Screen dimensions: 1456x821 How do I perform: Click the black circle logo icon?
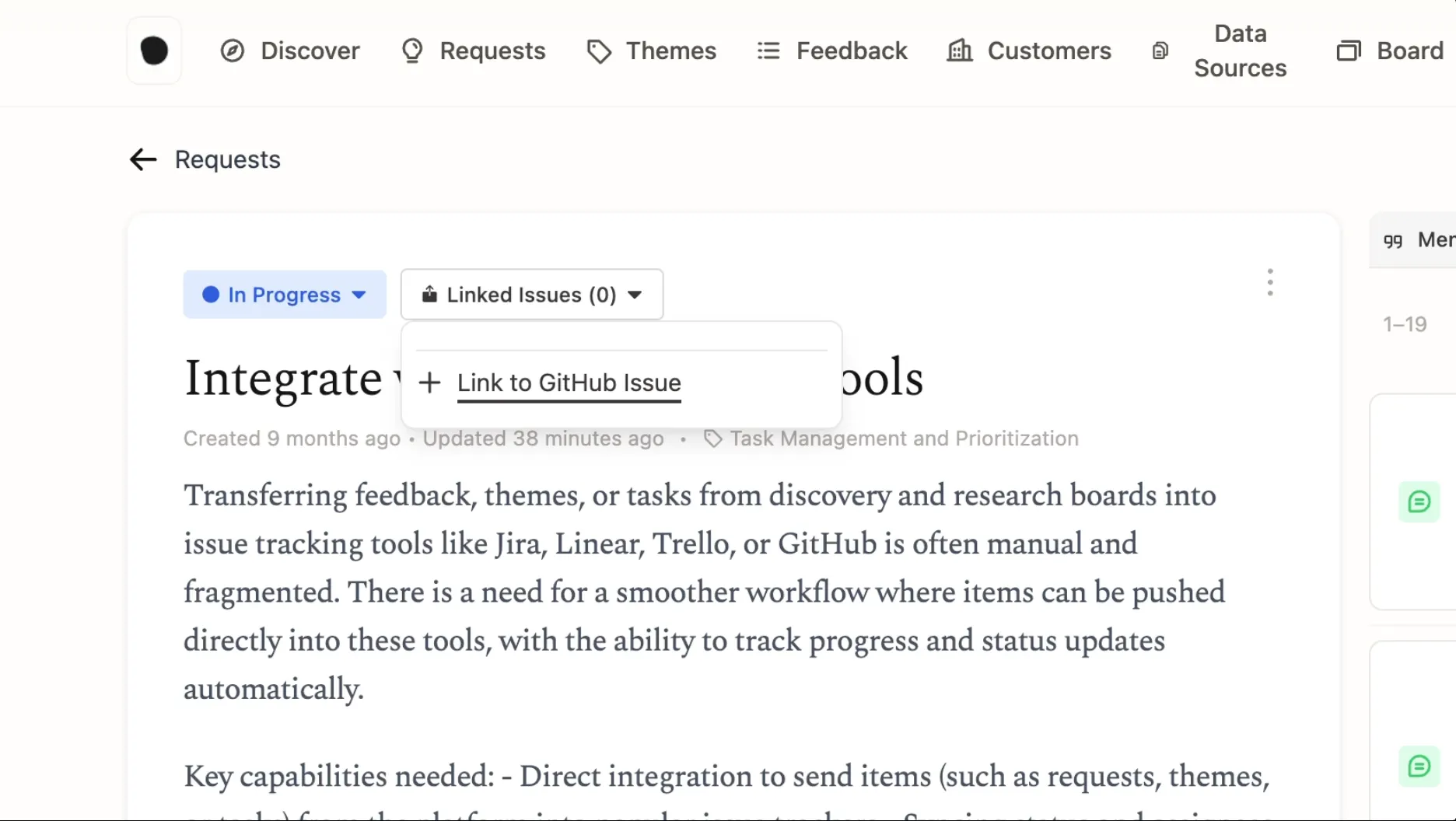(x=154, y=51)
